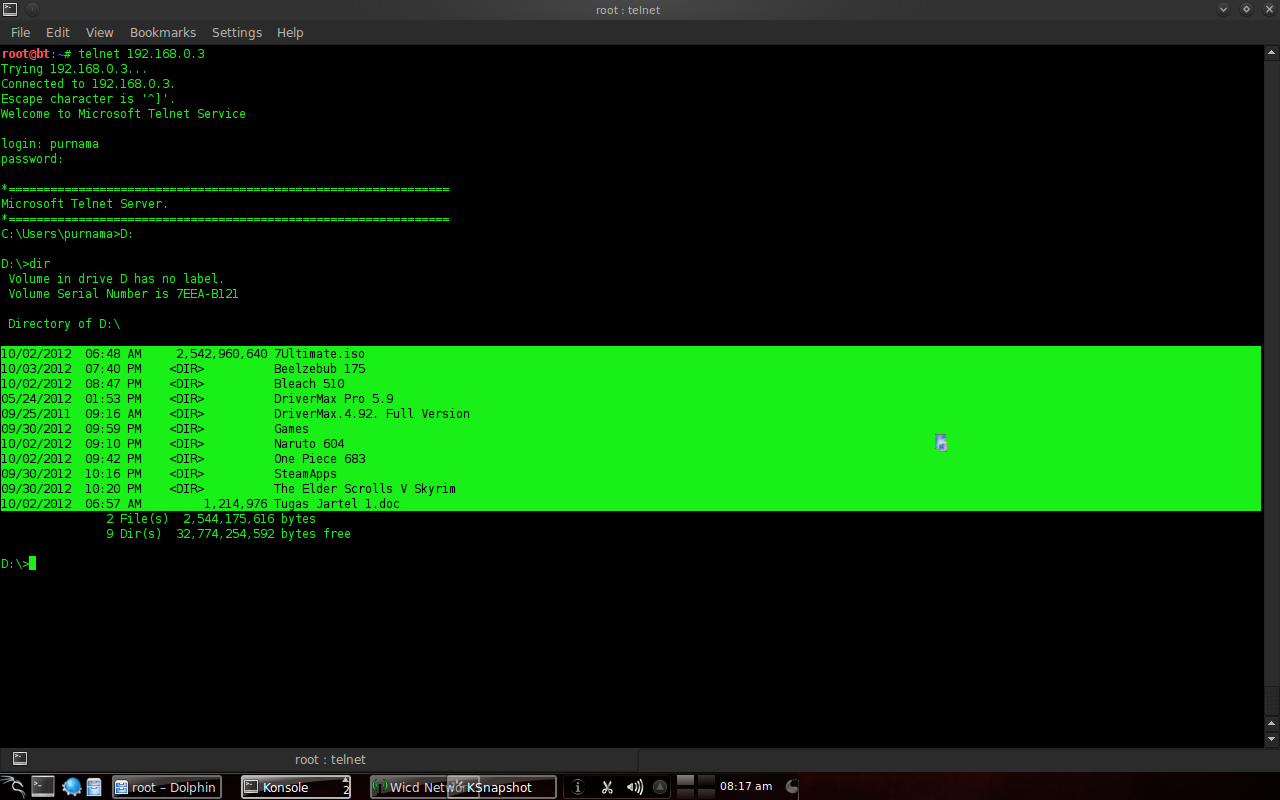The height and width of the screenshot is (800, 1280).
Task: Click the 08:17 am clock
Action: pos(746,787)
